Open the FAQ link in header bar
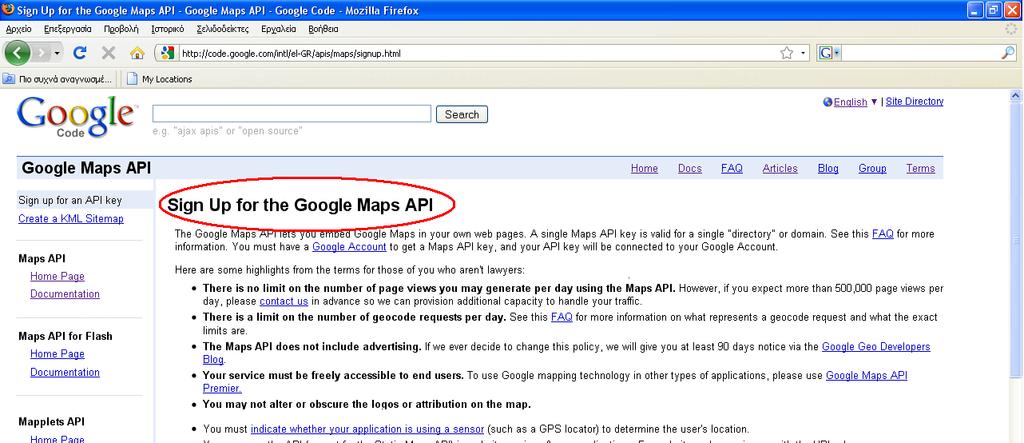This screenshot has width=1024, height=443. [732, 169]
